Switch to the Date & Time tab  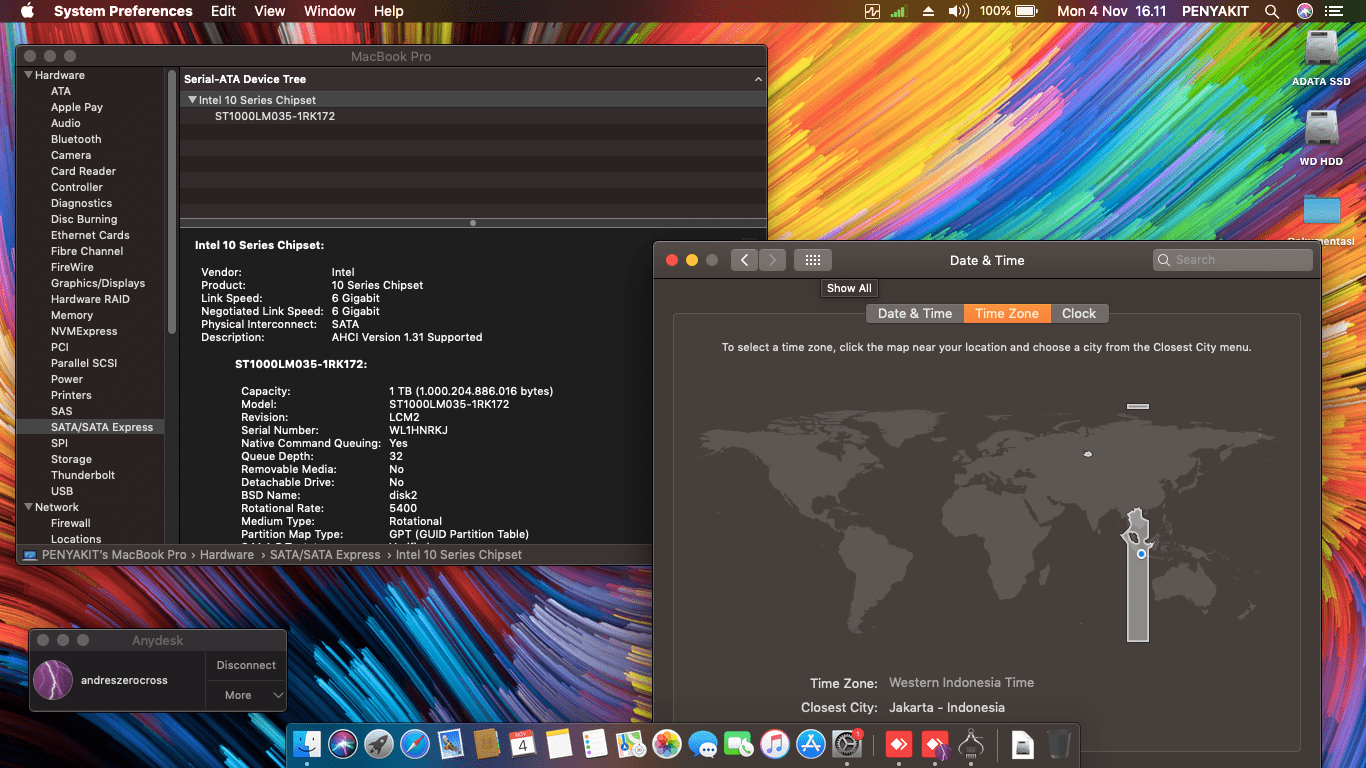pyautogui.click(x=915, y=313)
